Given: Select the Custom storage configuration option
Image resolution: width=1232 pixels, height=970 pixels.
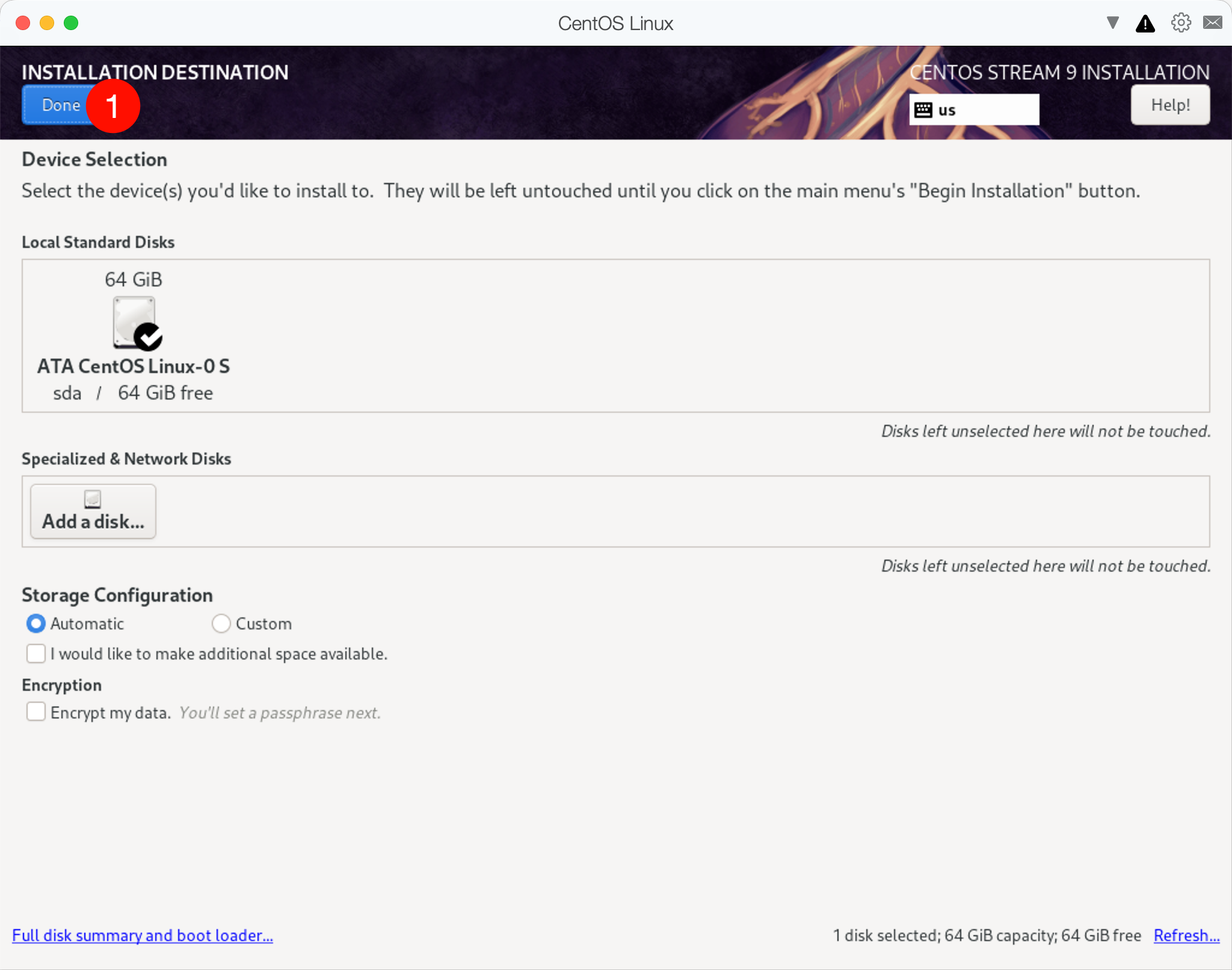Looking at the screenshot, I should pyautogui.click(x=221, y=623).
